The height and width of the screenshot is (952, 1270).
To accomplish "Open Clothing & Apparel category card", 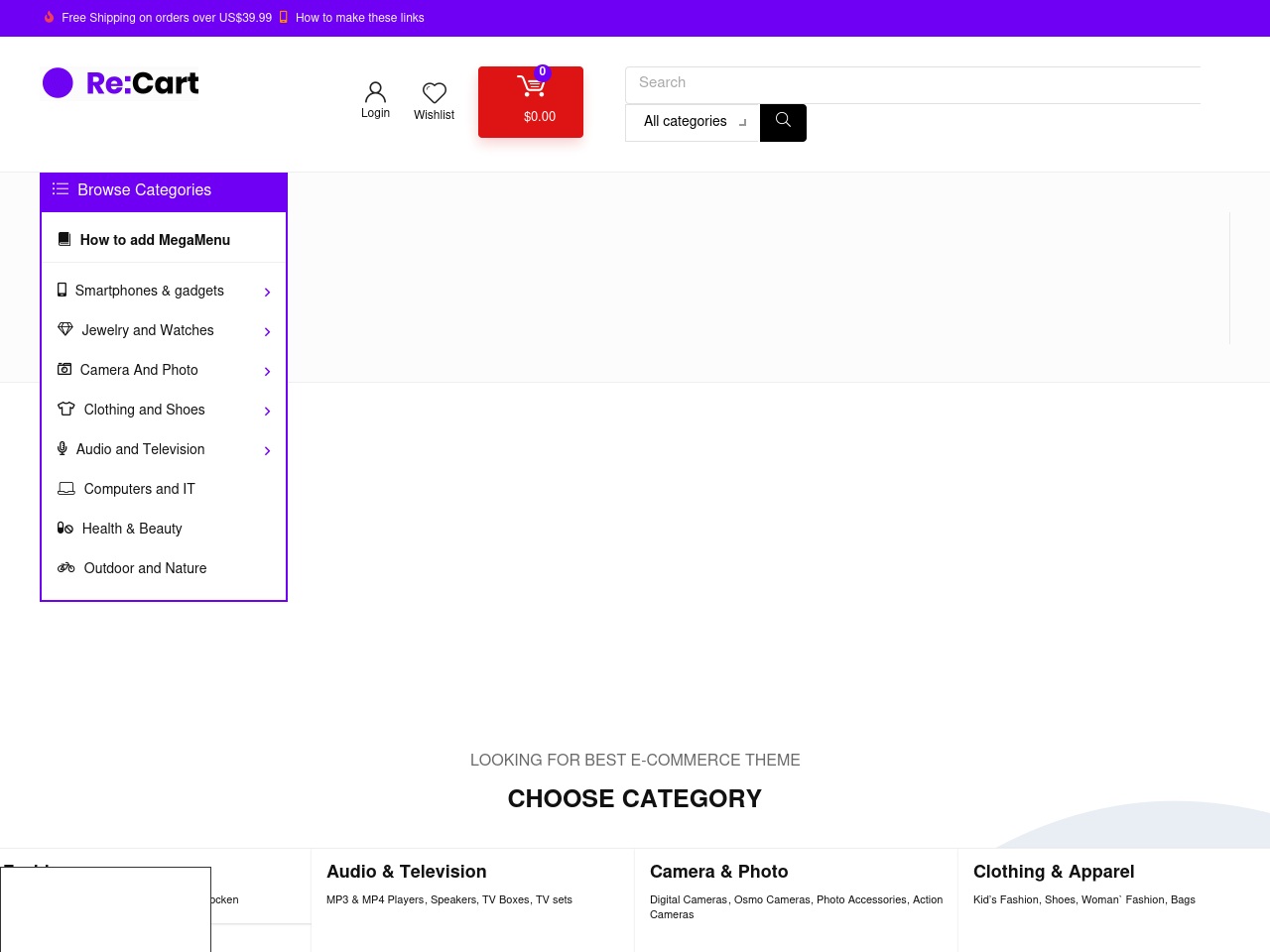I will (x=1054, y=872).
